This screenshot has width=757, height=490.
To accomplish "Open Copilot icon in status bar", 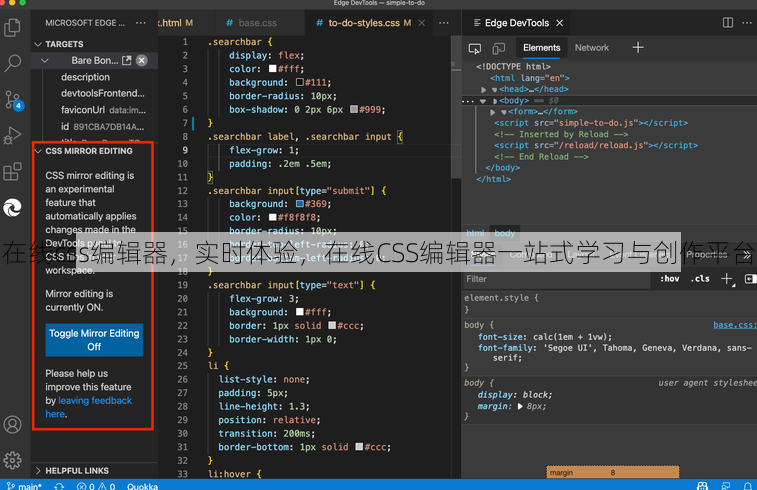I will point(702,486).
